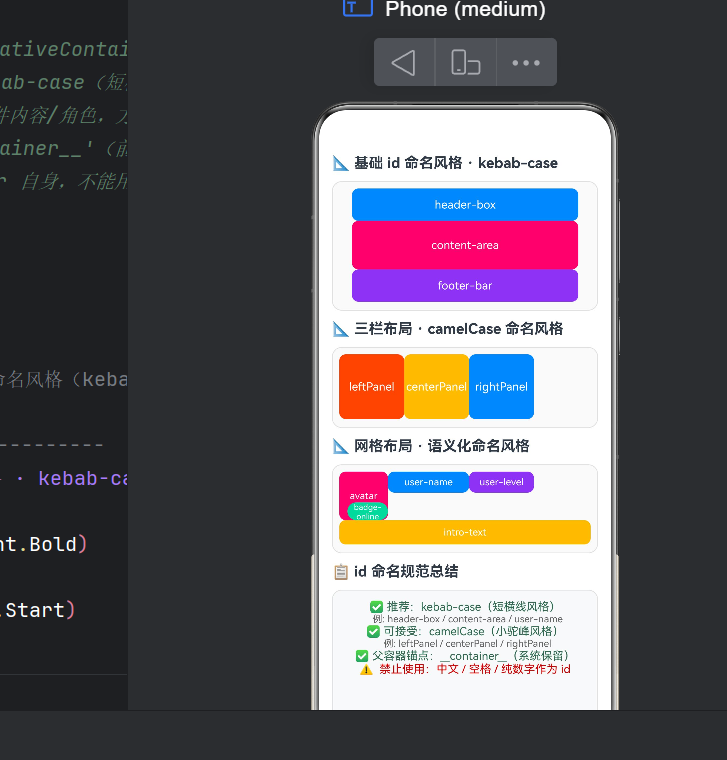This screenshot has width=727, height=760.
Task: Click the 'ativeContai' comment line in editor
Action: click(63, 49)
